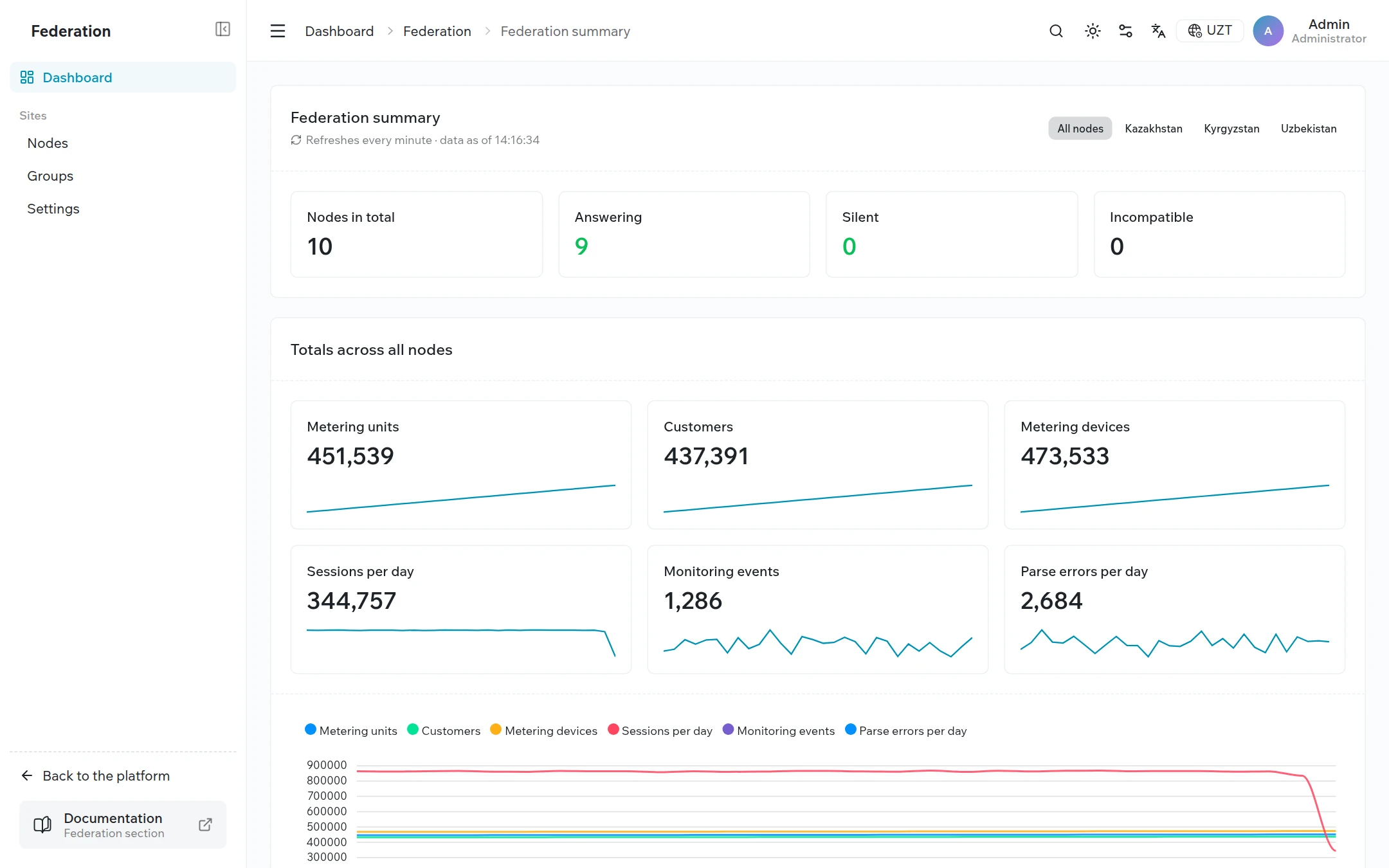This screenshot has width=1389, height=868.
Task: Click the Silent count value 0
Action: (849, 246)
